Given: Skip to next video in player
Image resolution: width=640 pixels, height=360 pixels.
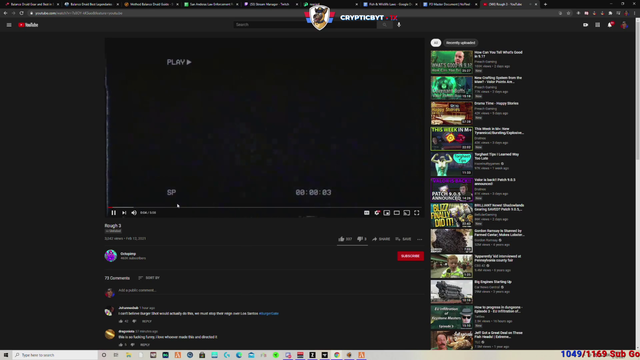Looking at the screenshot, I should pyautogui.click(x=124, y=213).
